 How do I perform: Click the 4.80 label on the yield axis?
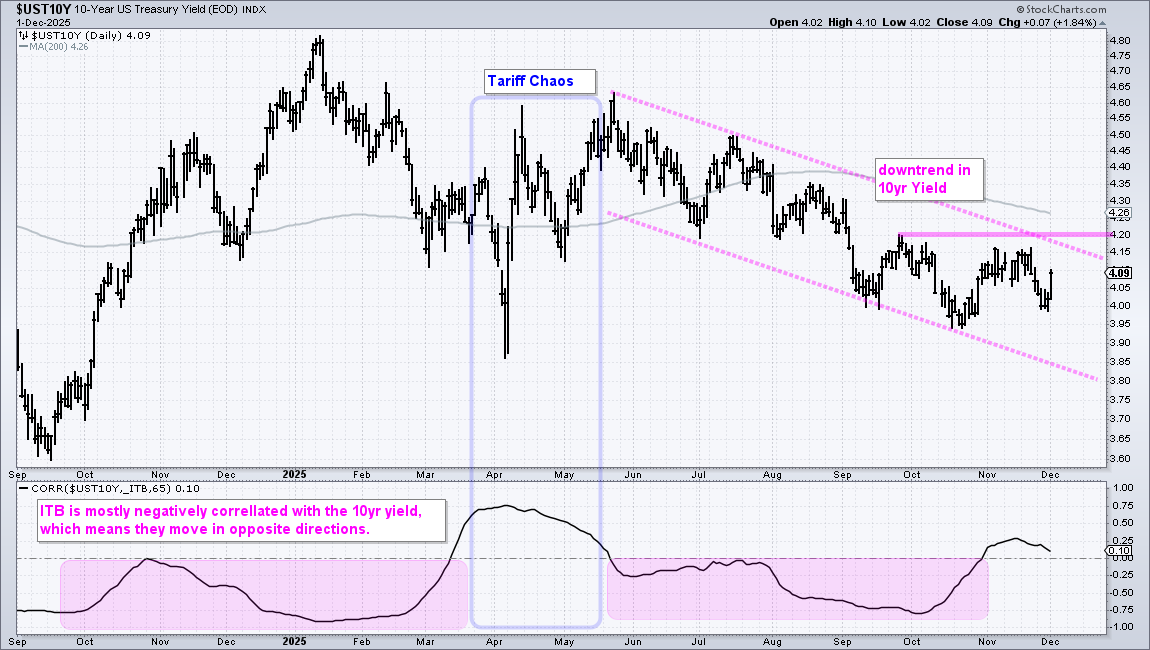coord(1120,40)
